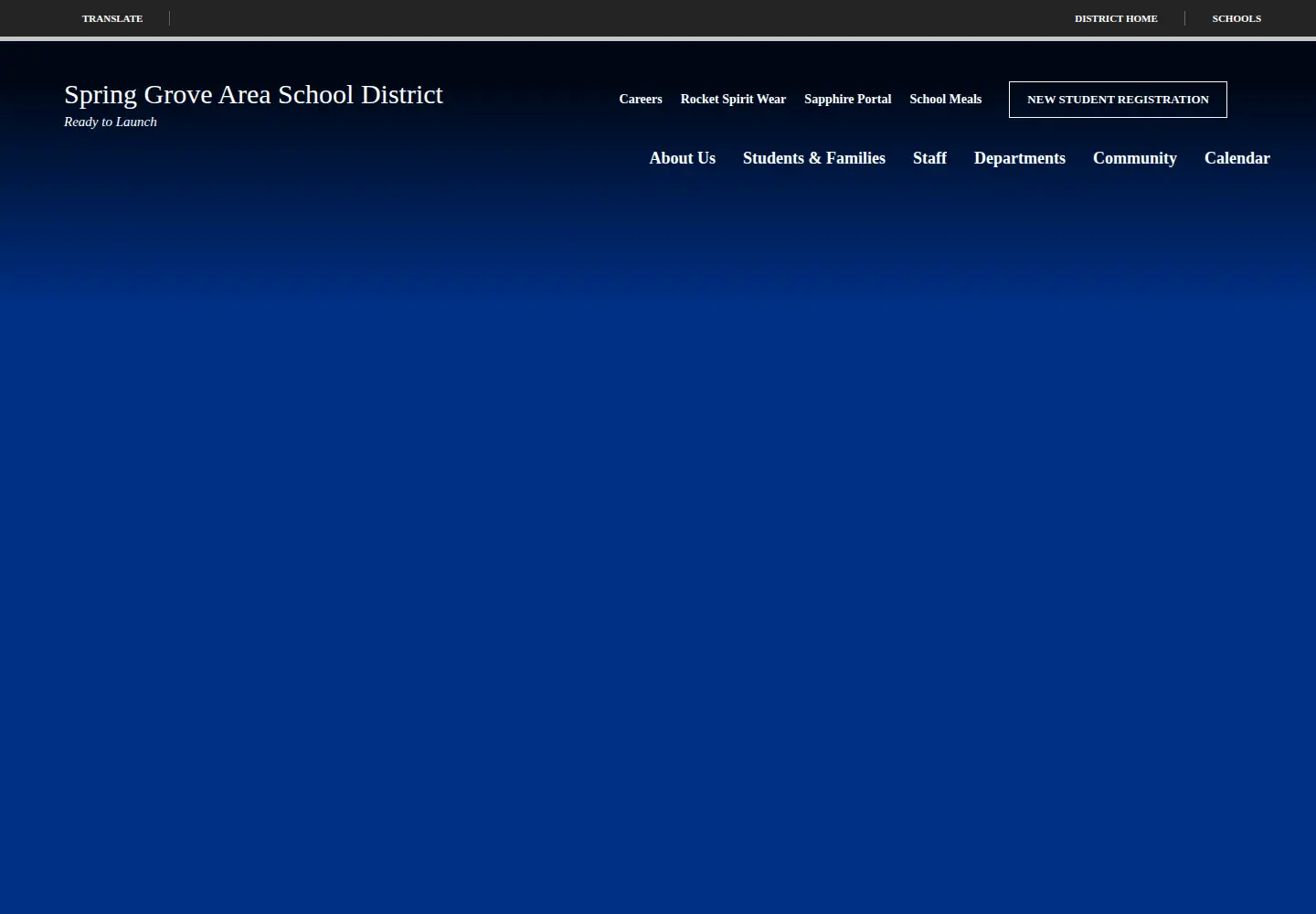The height and width of the screenshot is (914, 1316).
Task: Open the Calendar page
Action: click(1237, 158)
